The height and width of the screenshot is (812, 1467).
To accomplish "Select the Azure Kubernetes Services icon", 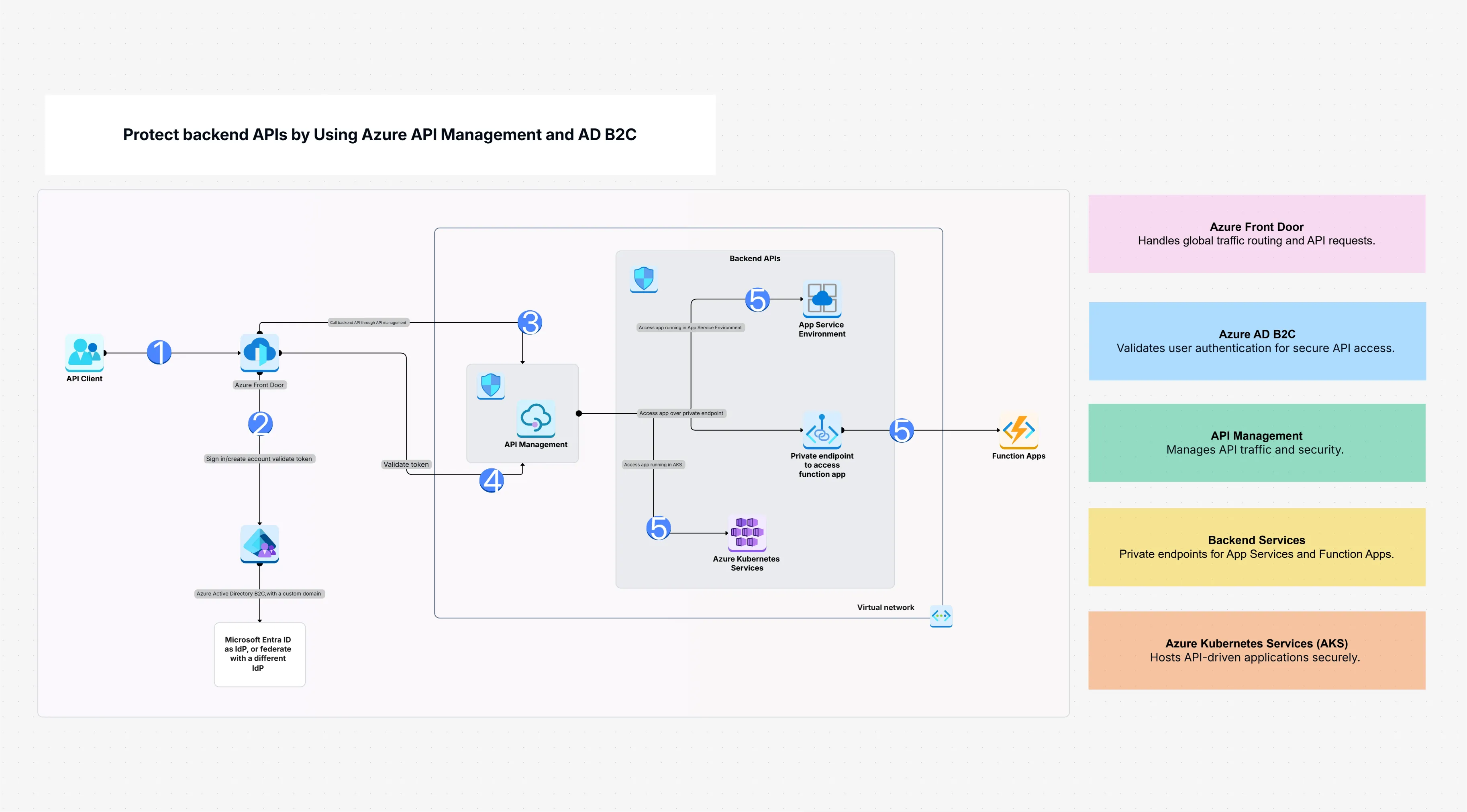I will pos(747,533).
